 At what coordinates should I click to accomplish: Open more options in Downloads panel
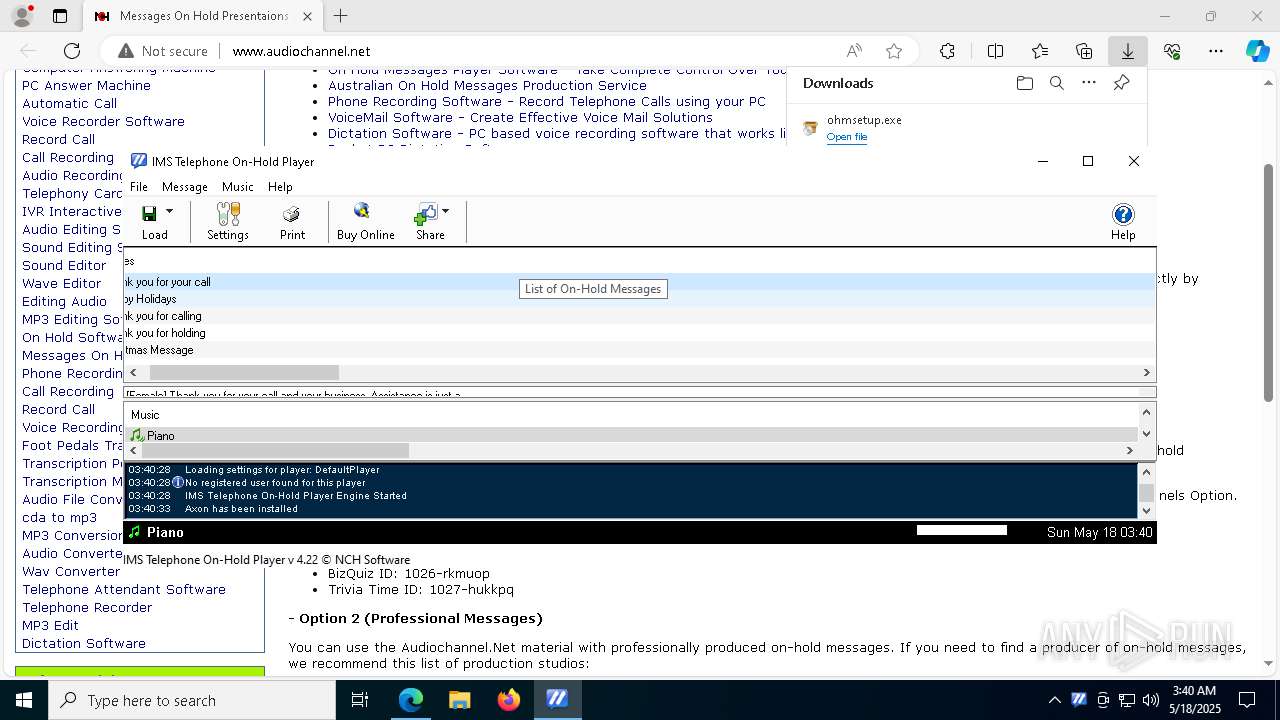click(1089, 83)
